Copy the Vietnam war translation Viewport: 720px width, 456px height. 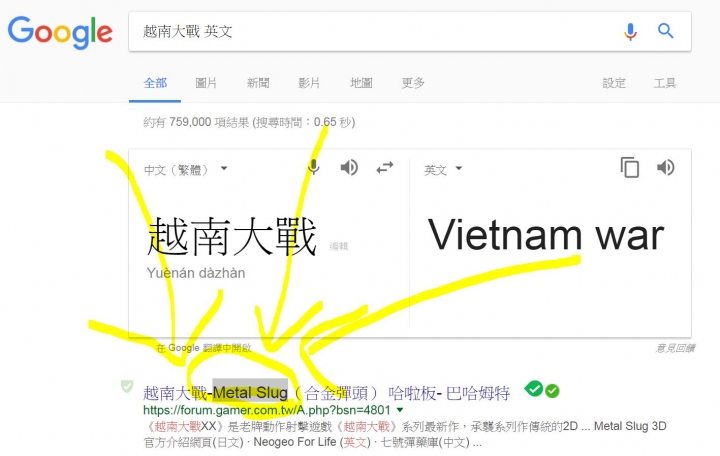pos(630,167)
